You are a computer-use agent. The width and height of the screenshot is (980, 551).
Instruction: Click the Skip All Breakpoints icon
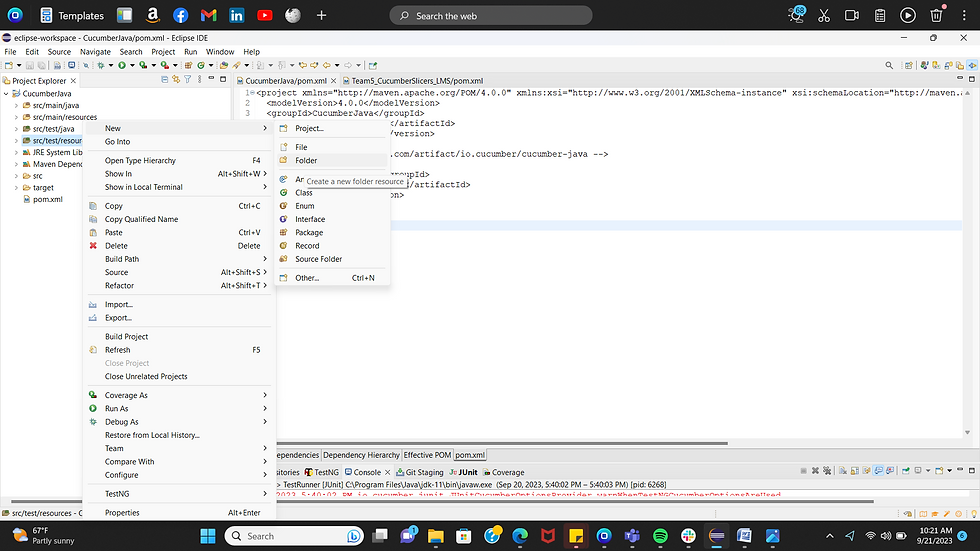click(x=86, y=65)
